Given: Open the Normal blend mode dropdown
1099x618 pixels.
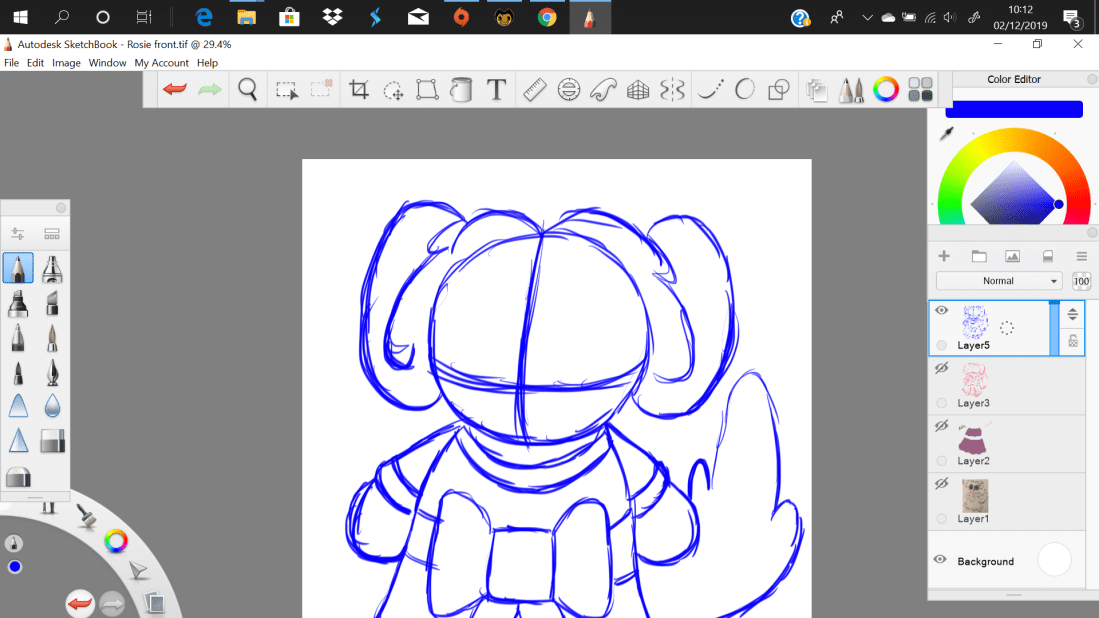Looking at the screenshot, I should 998,281.
